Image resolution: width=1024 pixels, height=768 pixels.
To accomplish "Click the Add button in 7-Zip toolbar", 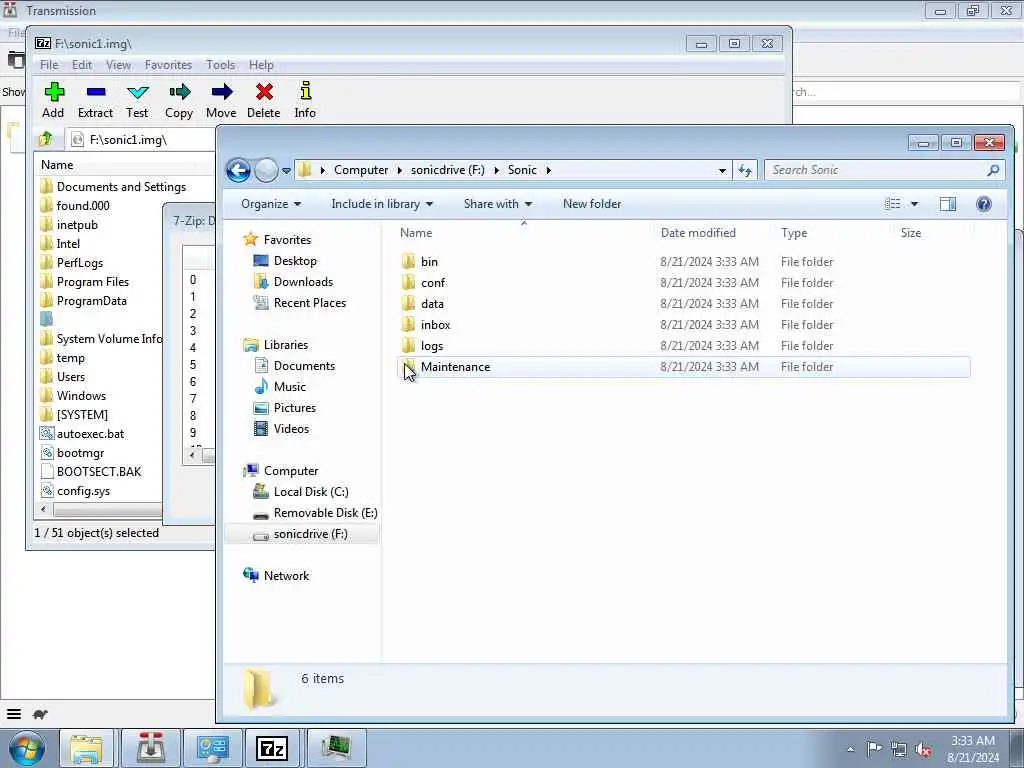I will pos(54,100).
